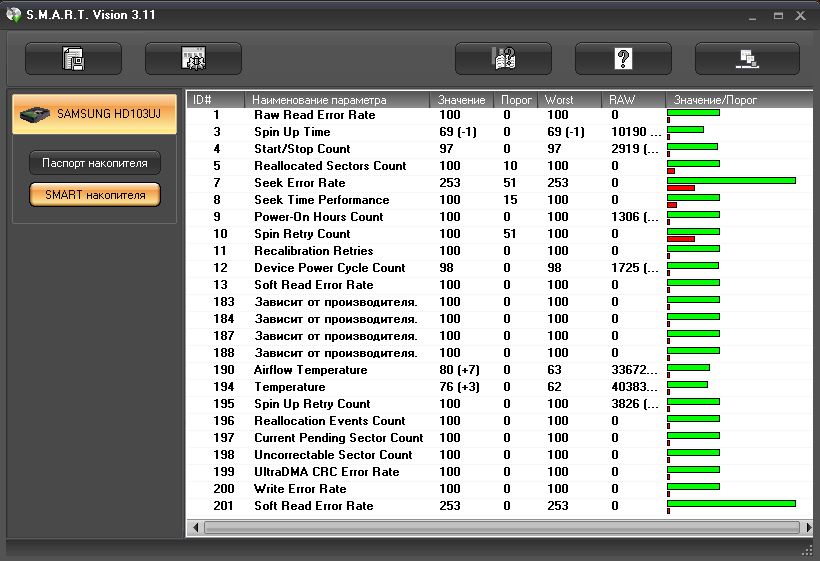Sort by the Порог column header
Screen dimensions: 820x561
pyautogui.click(x=516, y=99)
